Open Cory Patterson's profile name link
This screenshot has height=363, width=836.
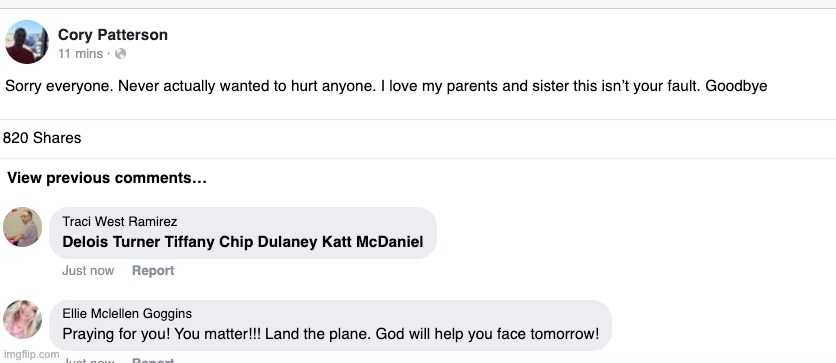pos(112,35)
